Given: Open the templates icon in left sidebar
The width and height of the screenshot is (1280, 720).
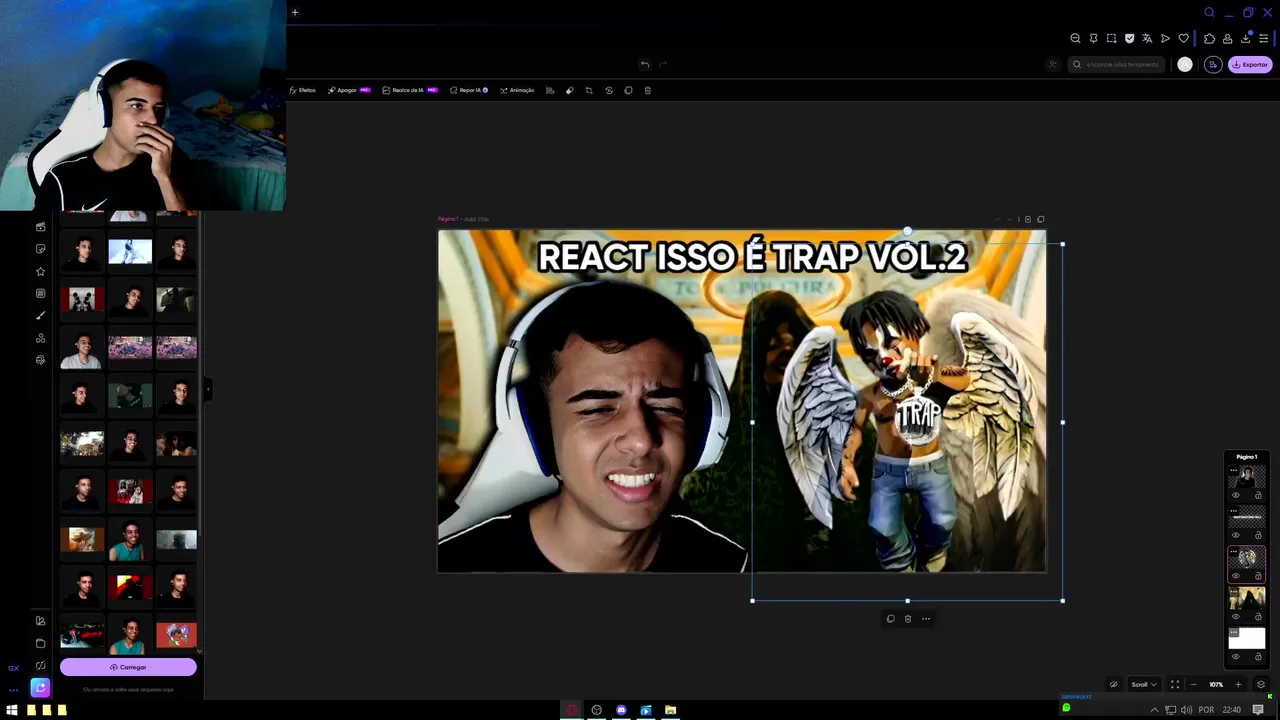Looking at the screenshot, I should click(x=40, y=227).
